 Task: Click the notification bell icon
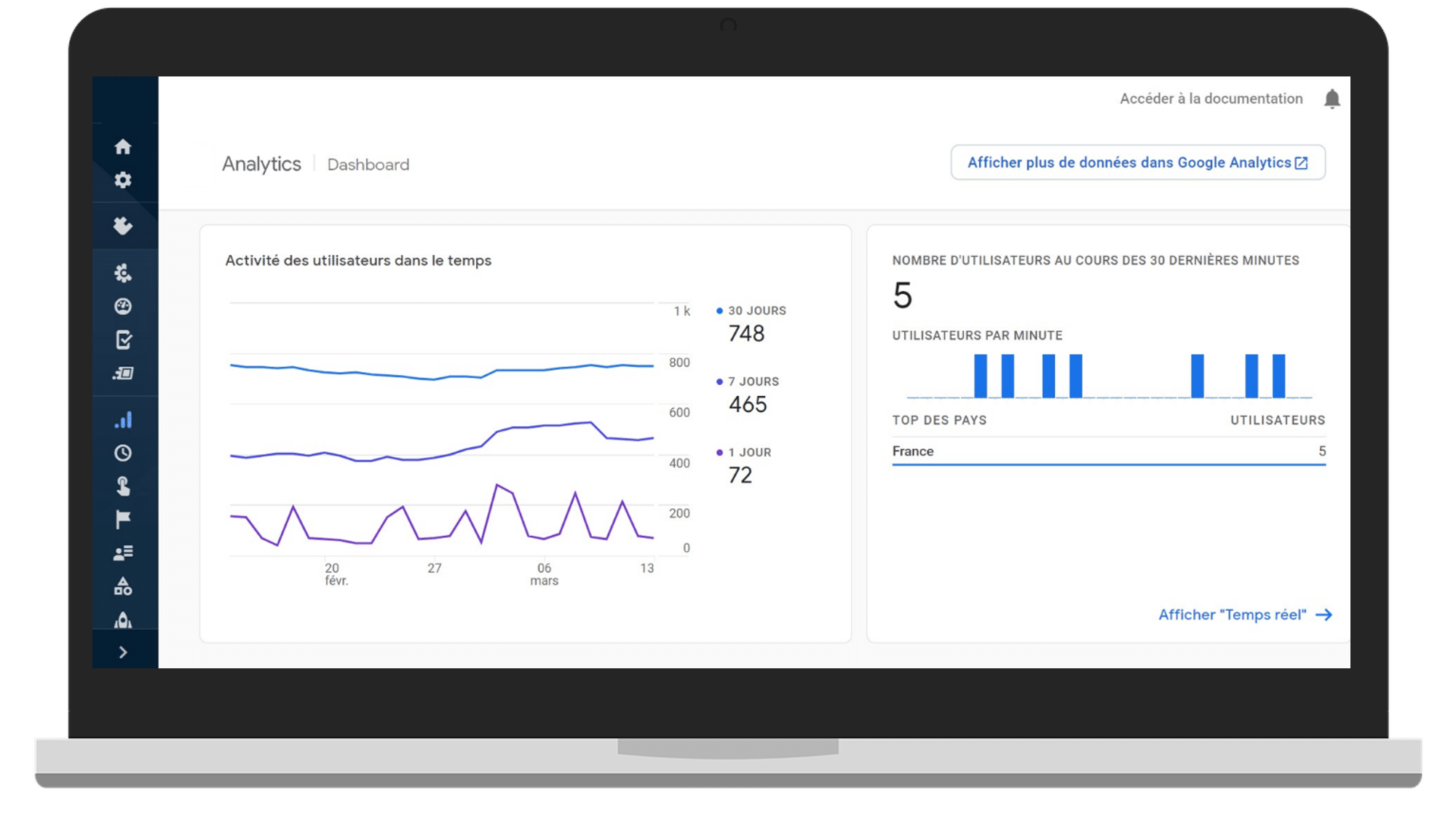1332,99
